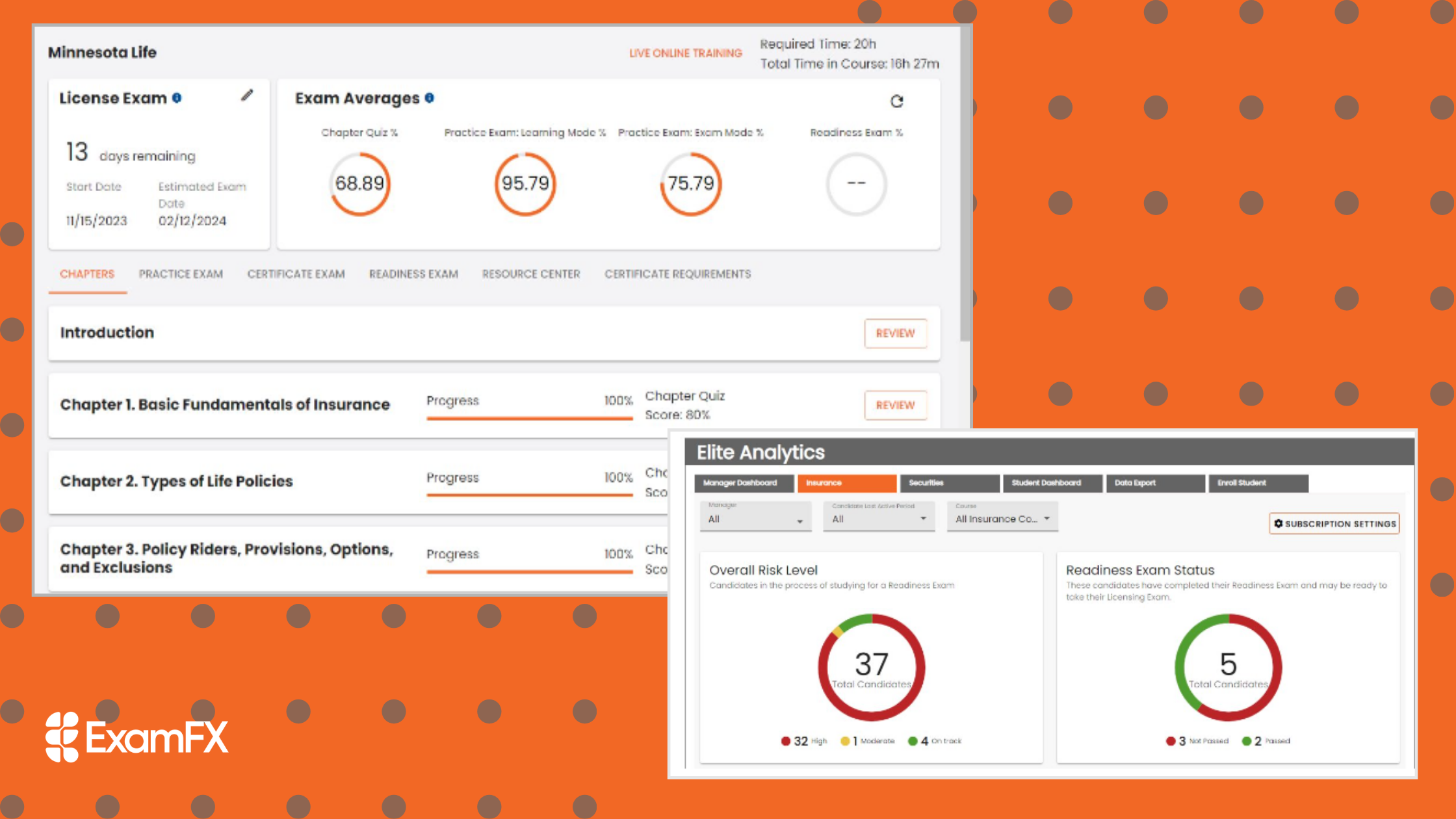
Task: Click the pencil to edit License Exam dates
Action: (247, 96)
